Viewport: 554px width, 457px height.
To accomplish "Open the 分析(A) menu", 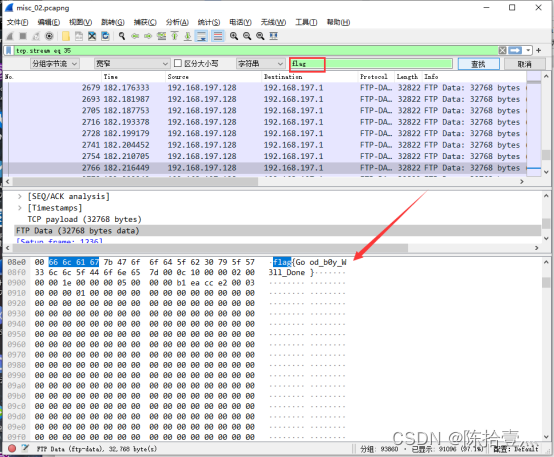I will coord(177,22).
